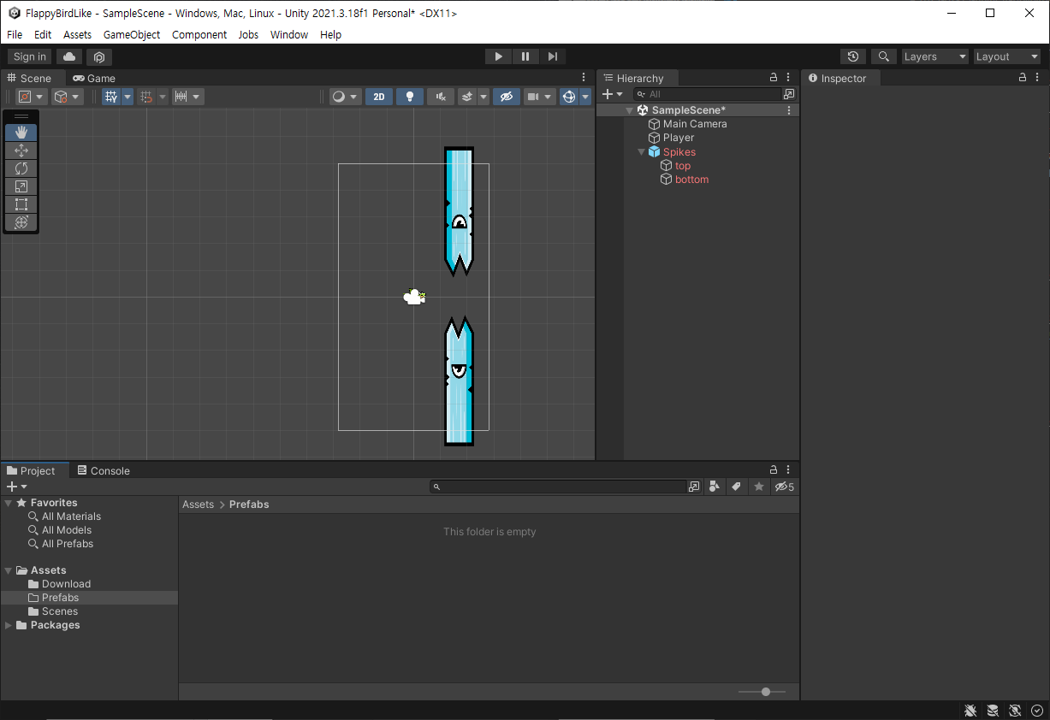Open the Undo History button
This screenshot has width=1050, height=720.
pos(852,57)
